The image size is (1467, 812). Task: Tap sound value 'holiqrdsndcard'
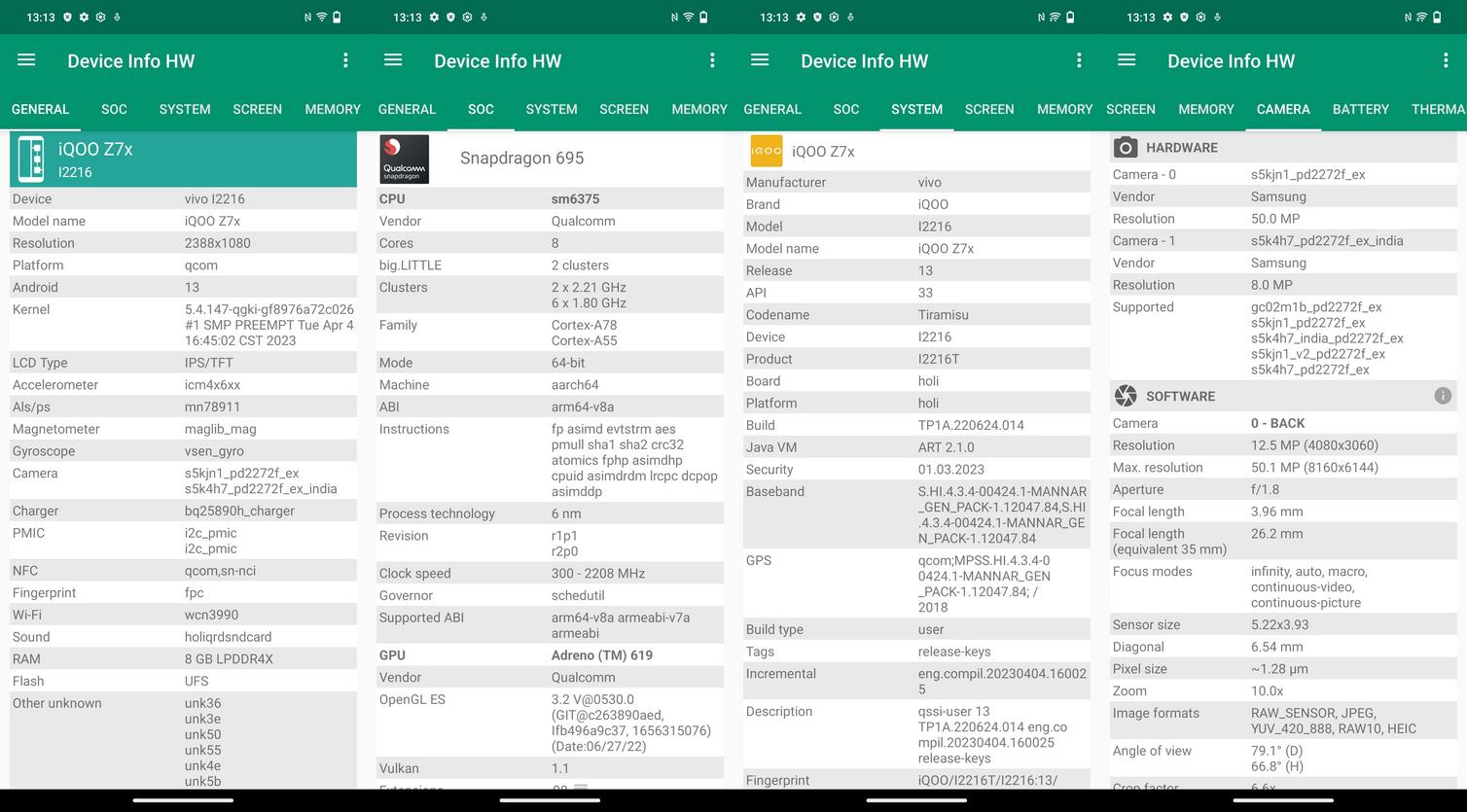coord(229,637)
